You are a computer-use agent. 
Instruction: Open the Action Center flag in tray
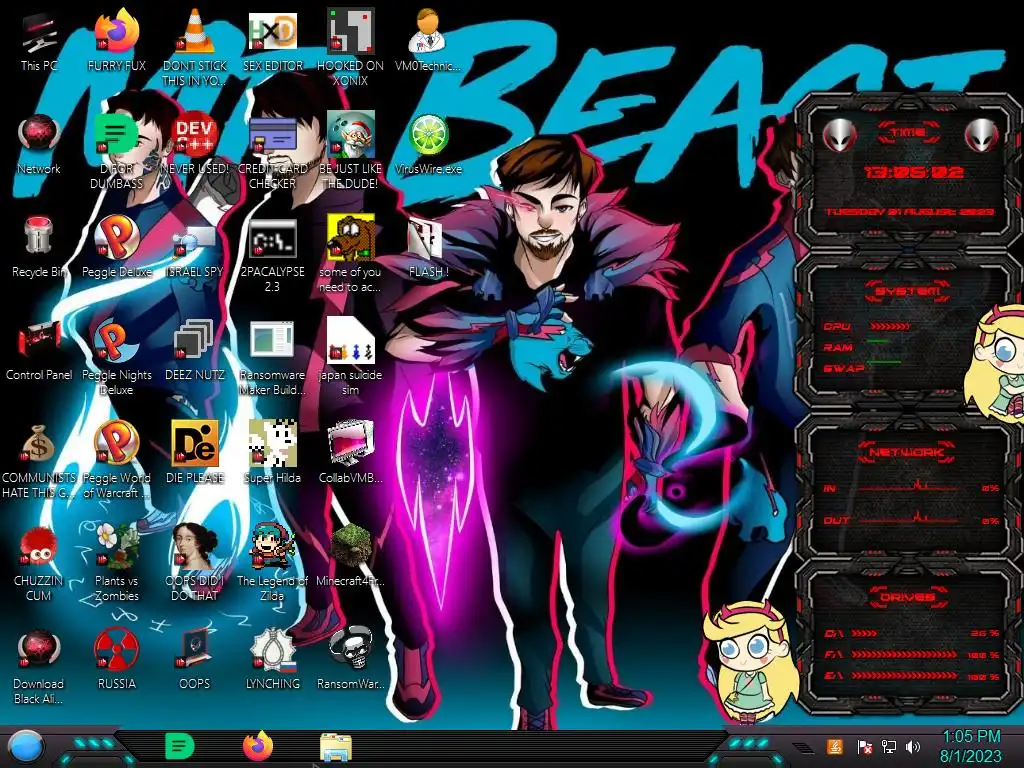click(863, 746)
